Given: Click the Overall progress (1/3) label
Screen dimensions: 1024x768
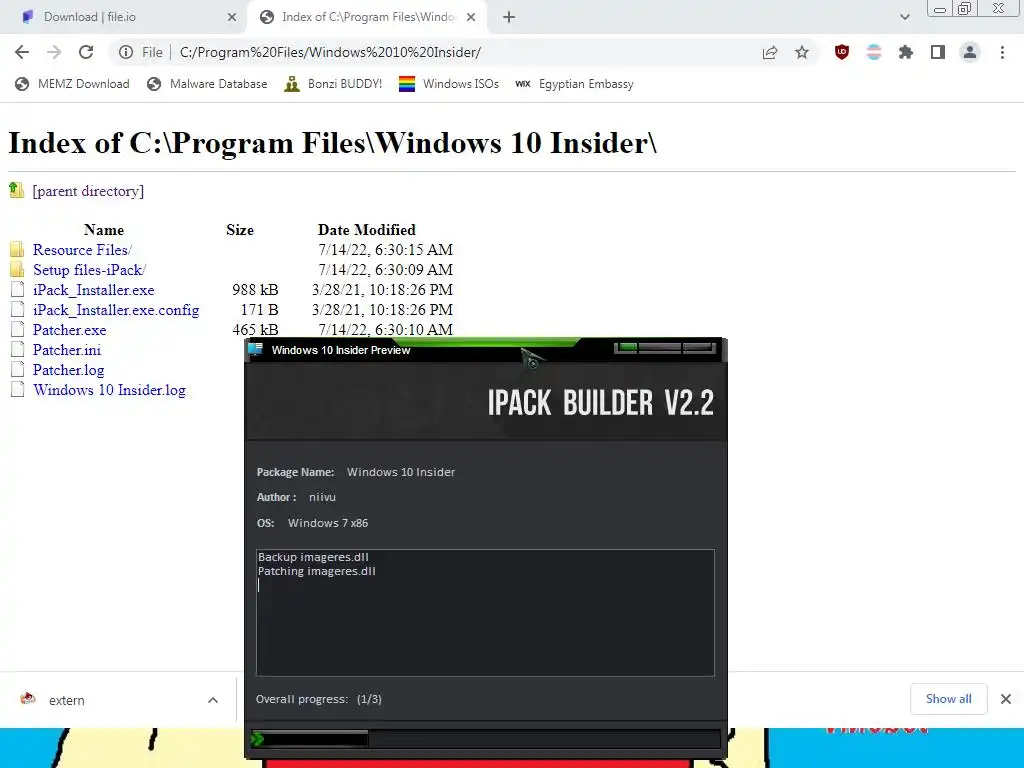Looking at the screenshot, I should coord(319,699).
